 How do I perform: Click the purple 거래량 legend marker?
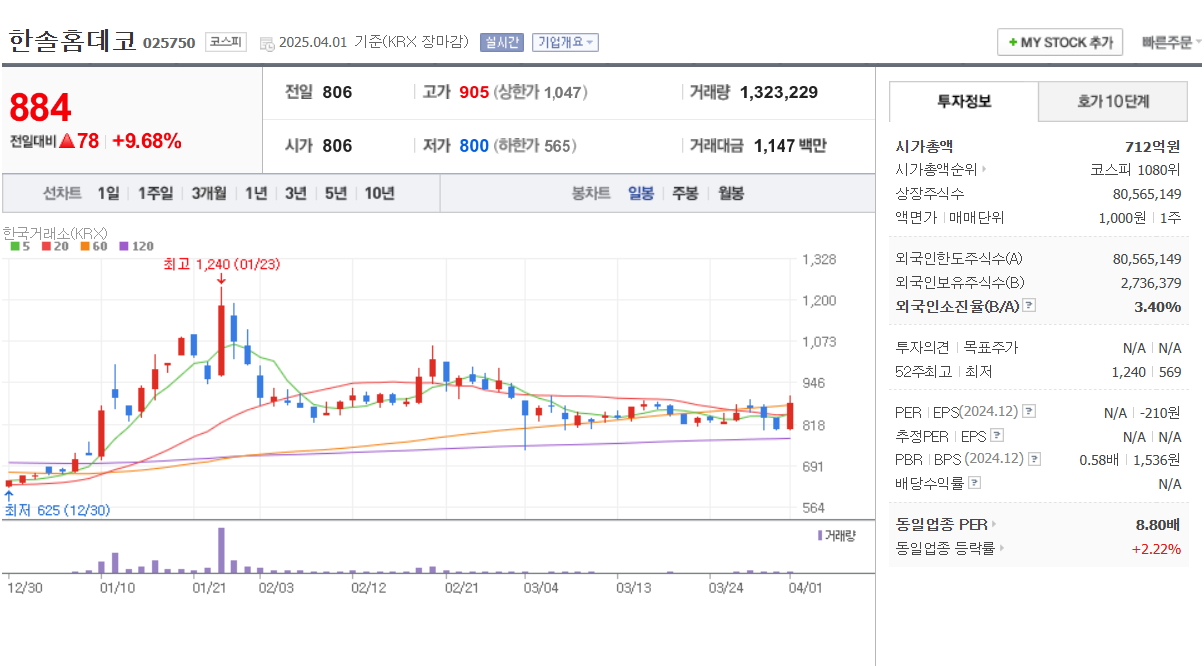[x=820, y=535]
